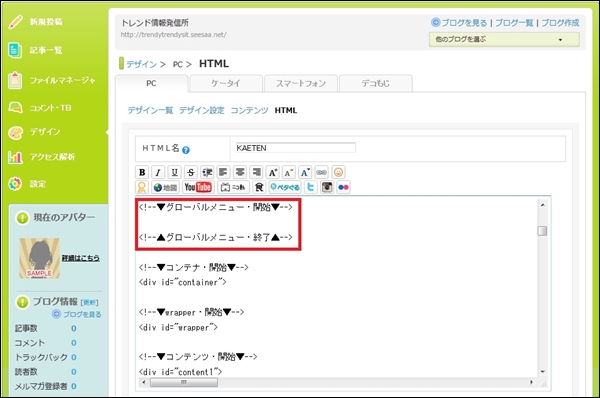Click the editor scroll up arrow
Image resolution: width=600 pixels, height=398 pixels.
543,205
